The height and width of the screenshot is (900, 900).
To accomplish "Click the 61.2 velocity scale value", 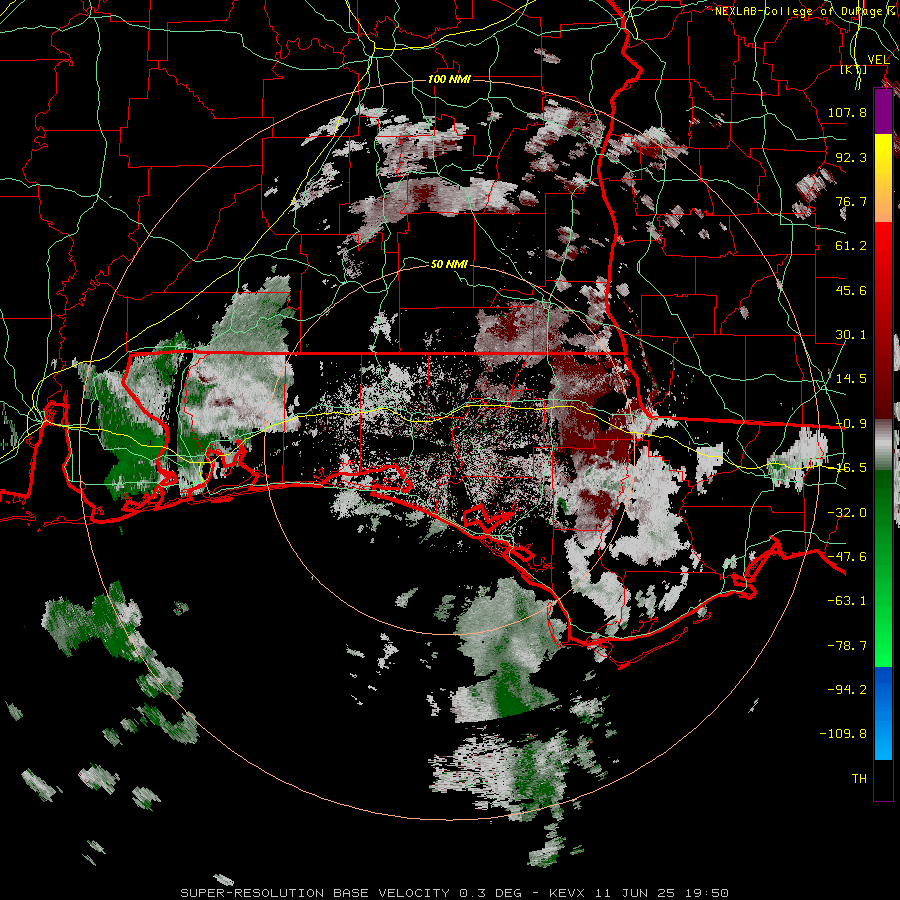I will pyautogui.click(x=851, y=246).
